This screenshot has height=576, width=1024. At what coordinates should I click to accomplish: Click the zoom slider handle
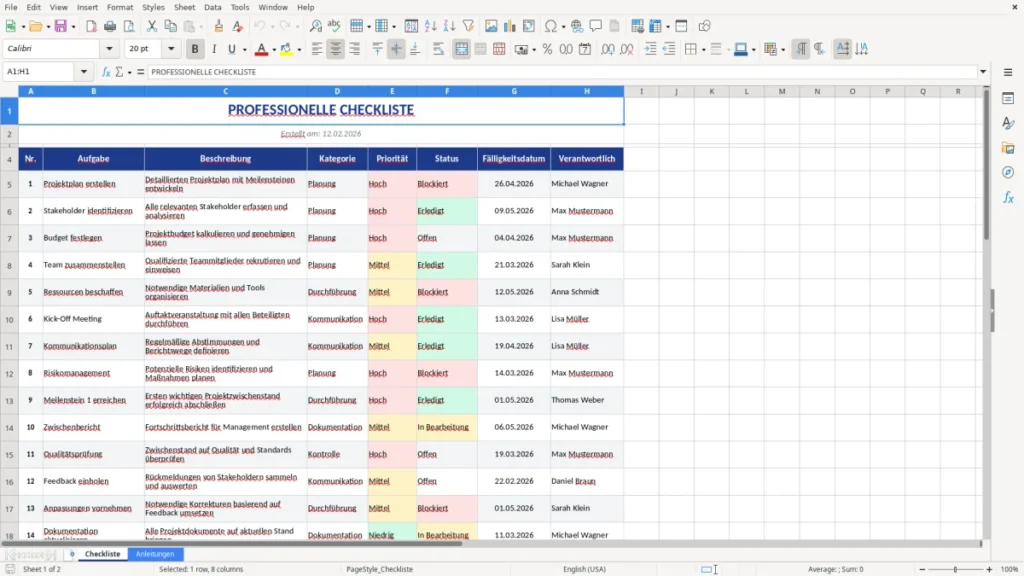[x=955, y=569]
